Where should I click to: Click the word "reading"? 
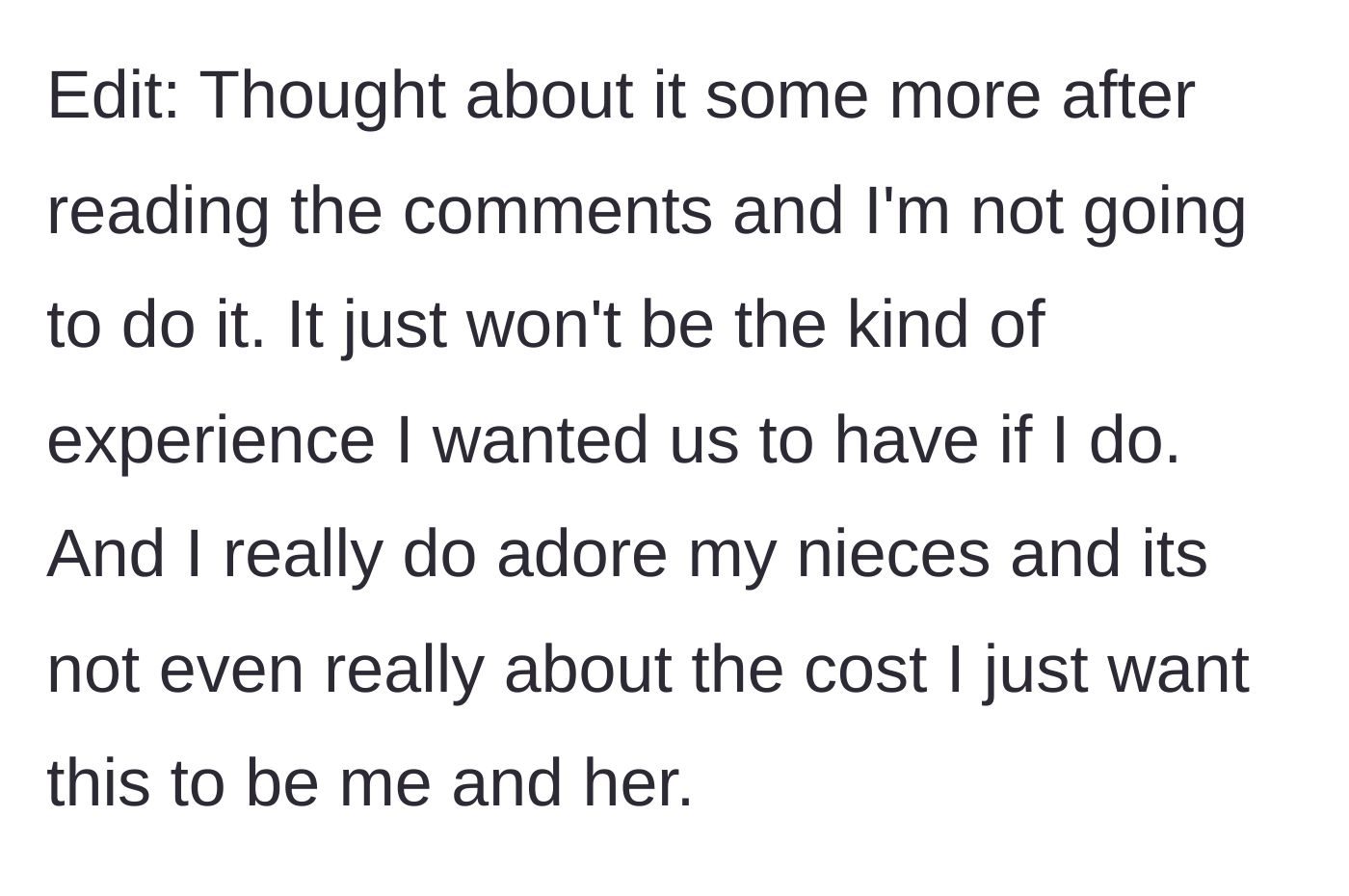coord(158,212)
